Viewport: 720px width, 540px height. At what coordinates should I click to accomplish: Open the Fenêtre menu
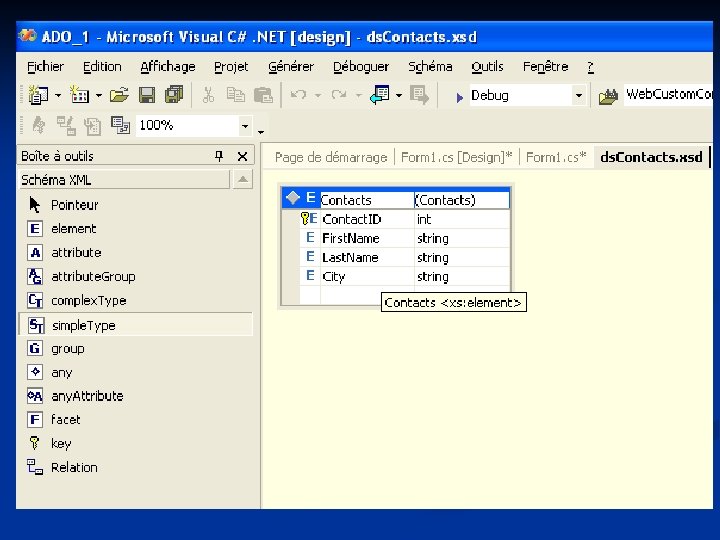pos(546,67)
